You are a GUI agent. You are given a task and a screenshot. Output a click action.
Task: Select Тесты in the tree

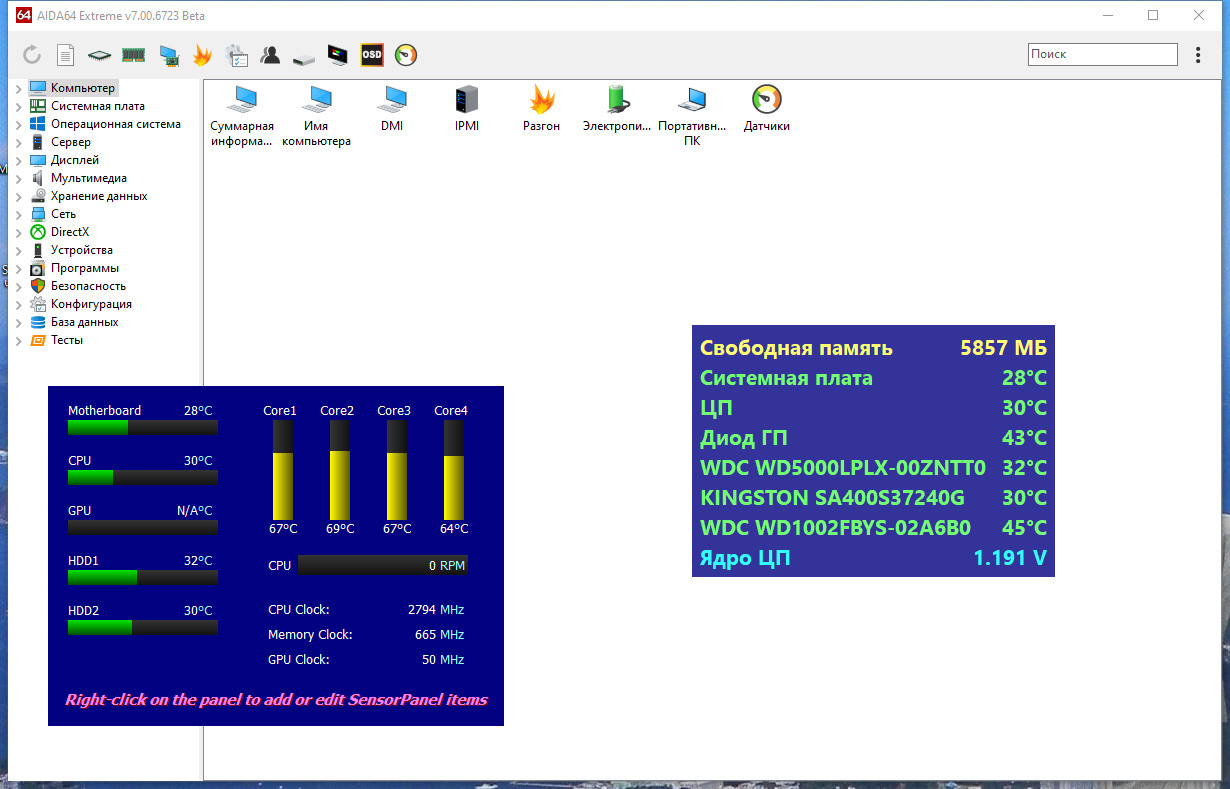click(67, 340)
